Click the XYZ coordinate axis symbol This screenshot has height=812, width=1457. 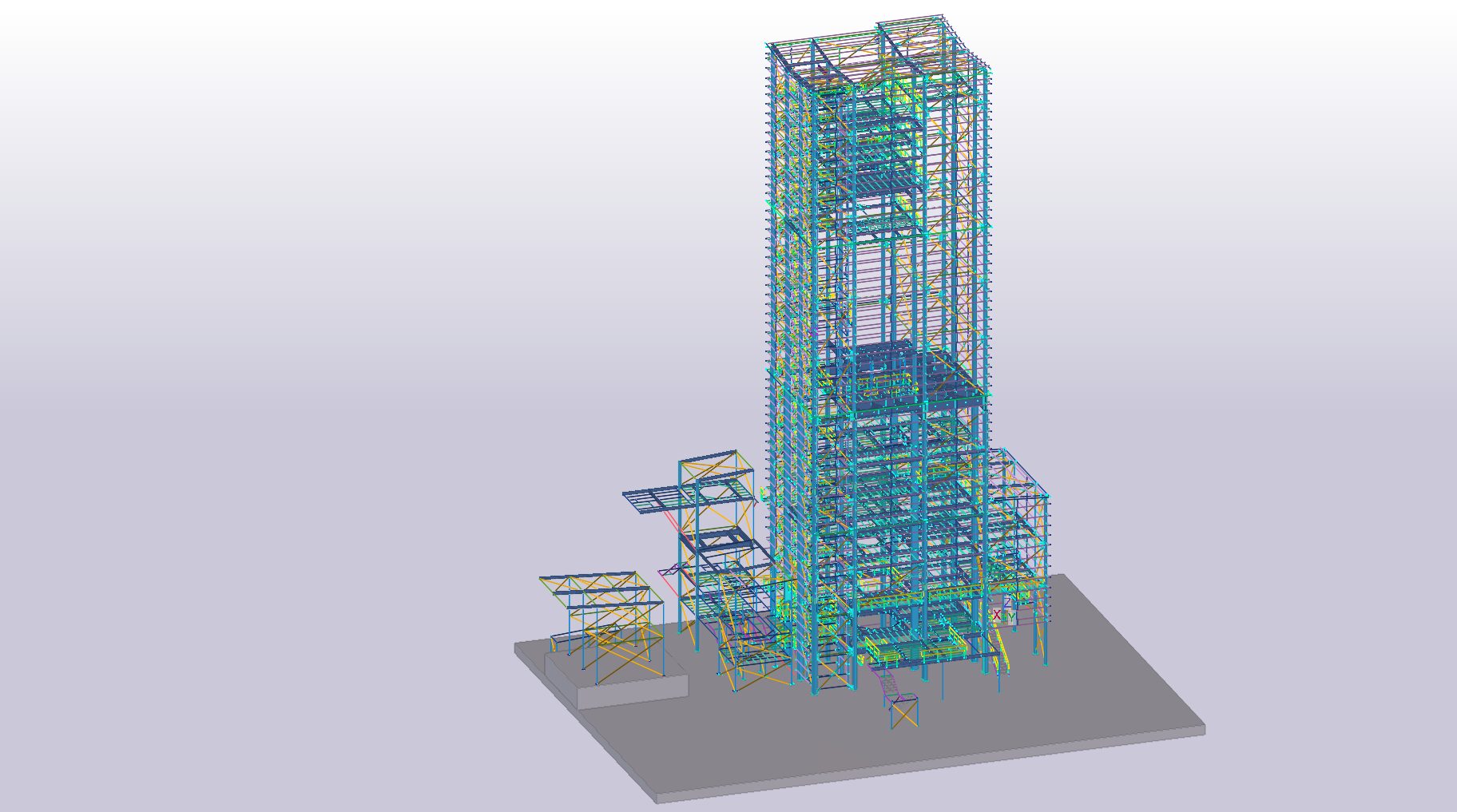1006,611
